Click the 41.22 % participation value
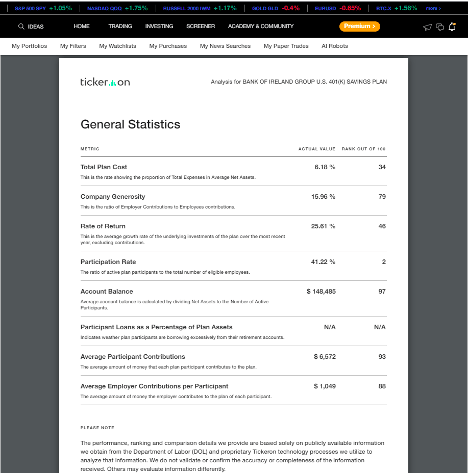The height and width of the screenshot is (473, 468). [x=323, y=262]
